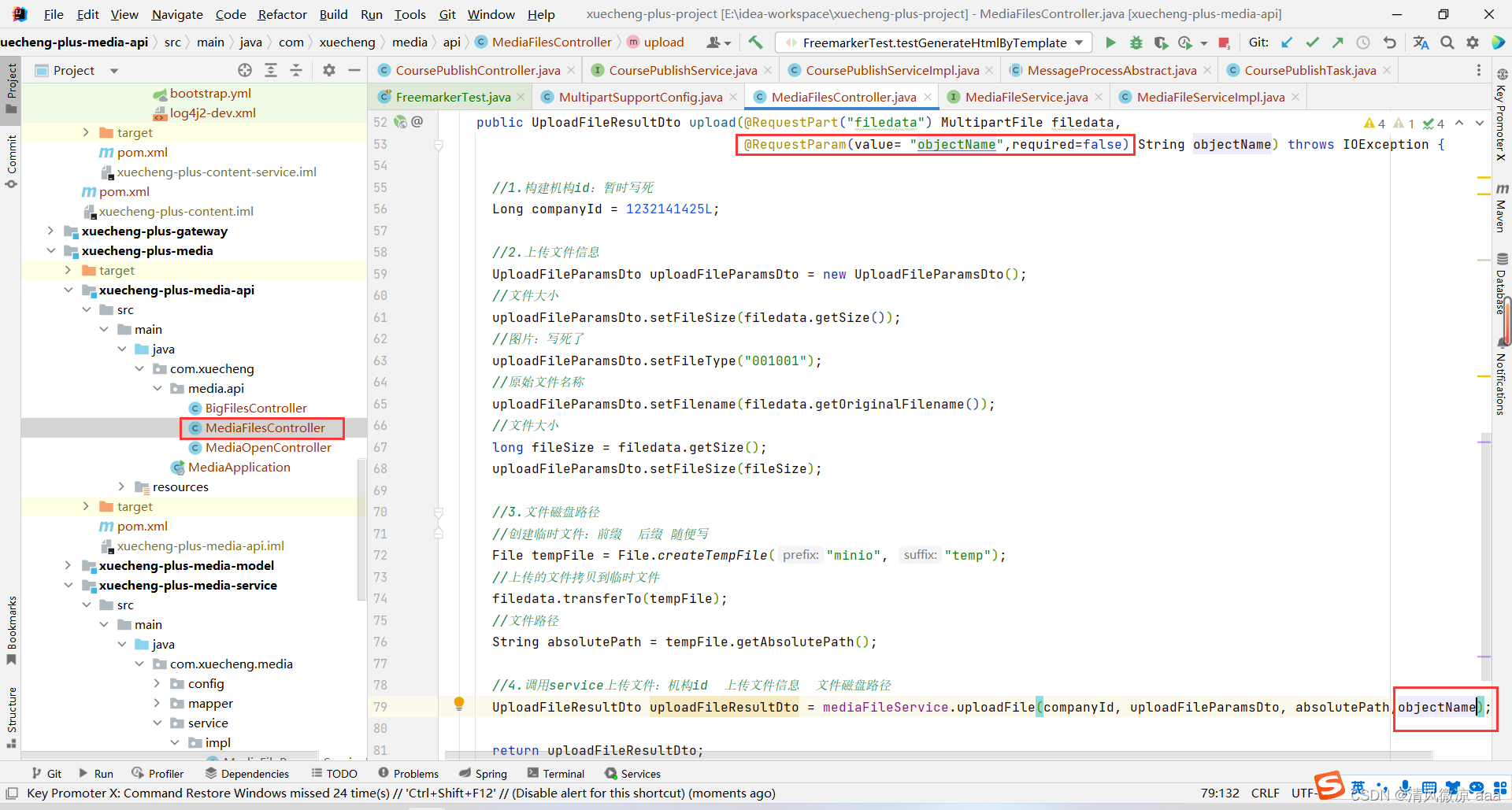
Task: Switch to MediaFileService.java tab
Action: [x=1026, y=97]
